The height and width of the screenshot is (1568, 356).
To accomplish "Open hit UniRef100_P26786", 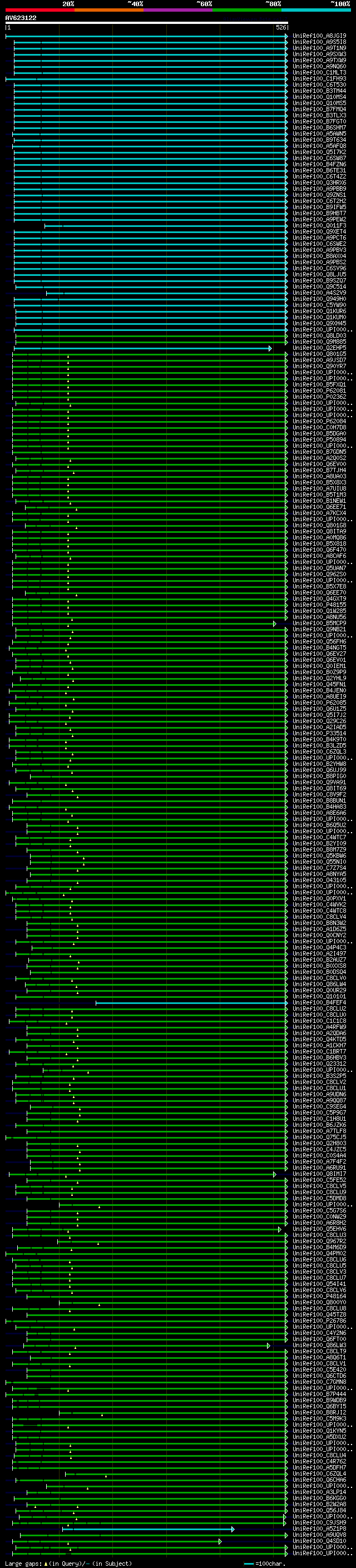I will (x=319, y=1321).
